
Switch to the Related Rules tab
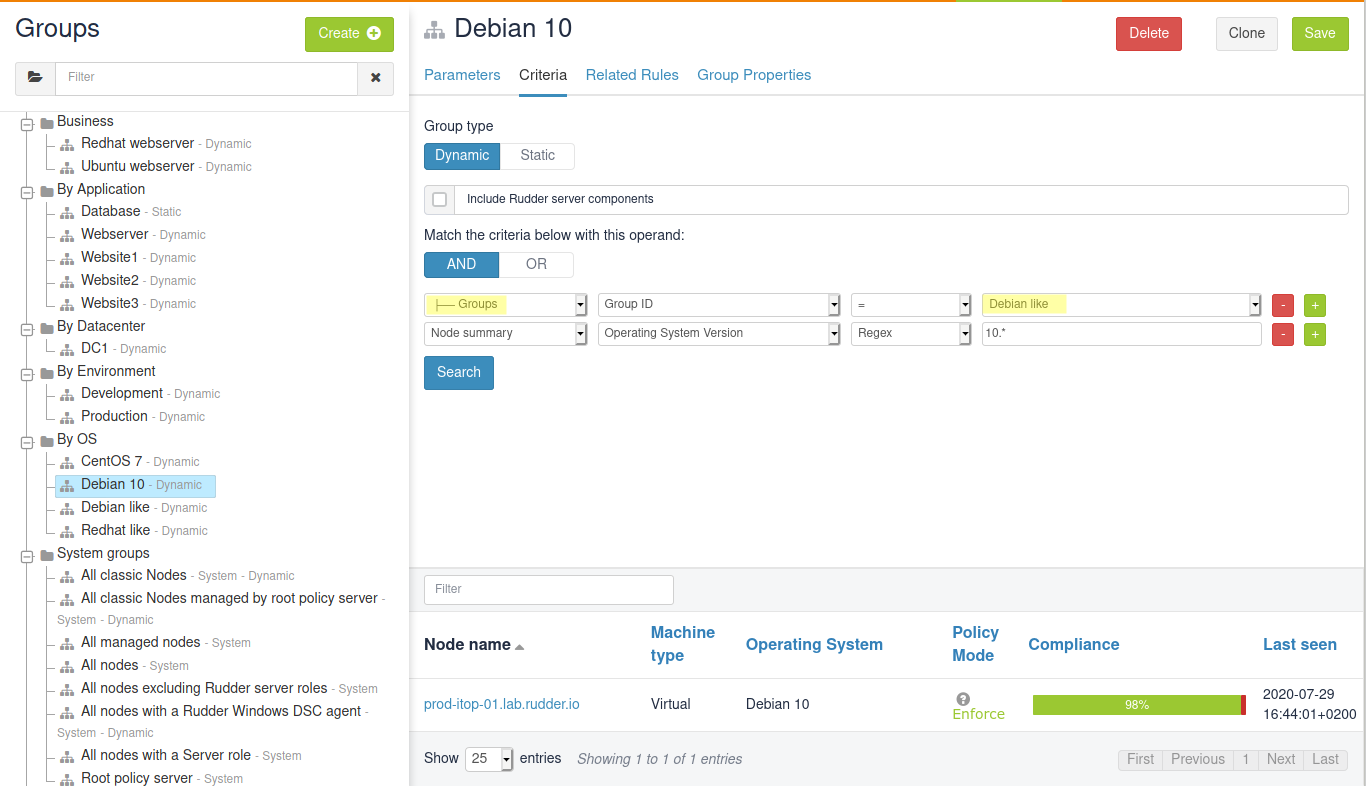point(632,75)
